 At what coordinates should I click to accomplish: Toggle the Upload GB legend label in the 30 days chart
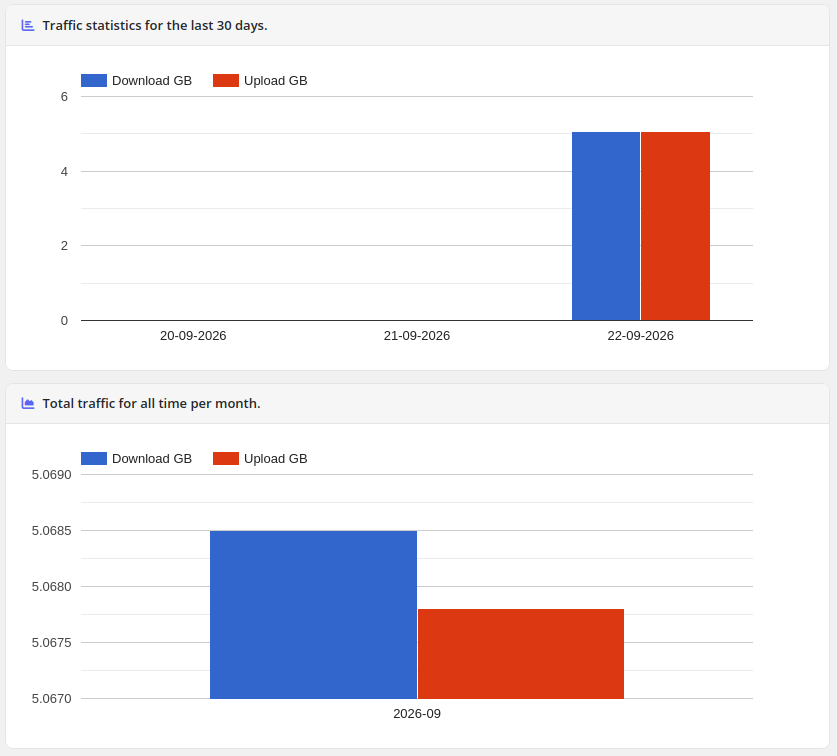pyautogui.click(x=275, y=81)
